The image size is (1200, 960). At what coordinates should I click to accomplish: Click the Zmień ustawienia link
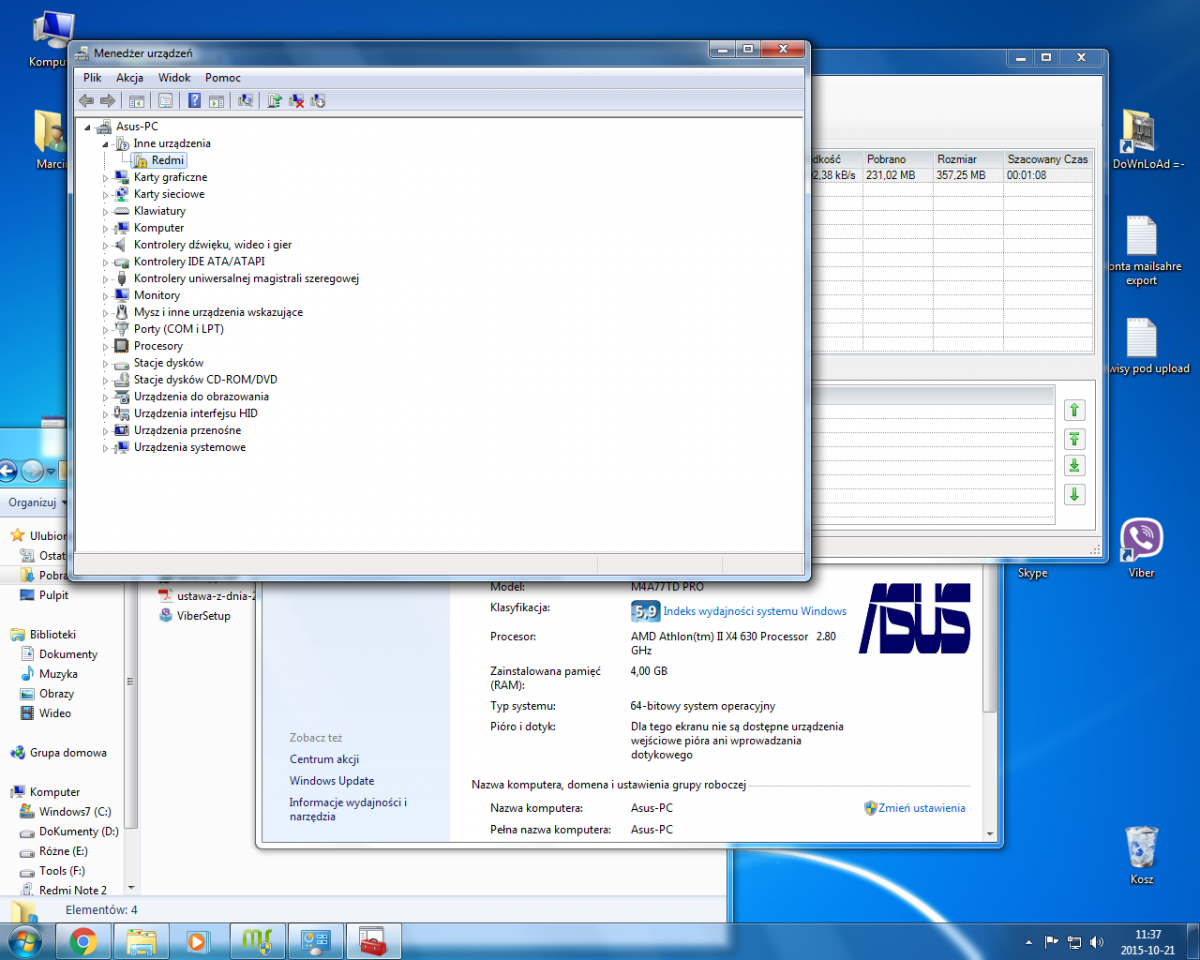coord(921,808)
